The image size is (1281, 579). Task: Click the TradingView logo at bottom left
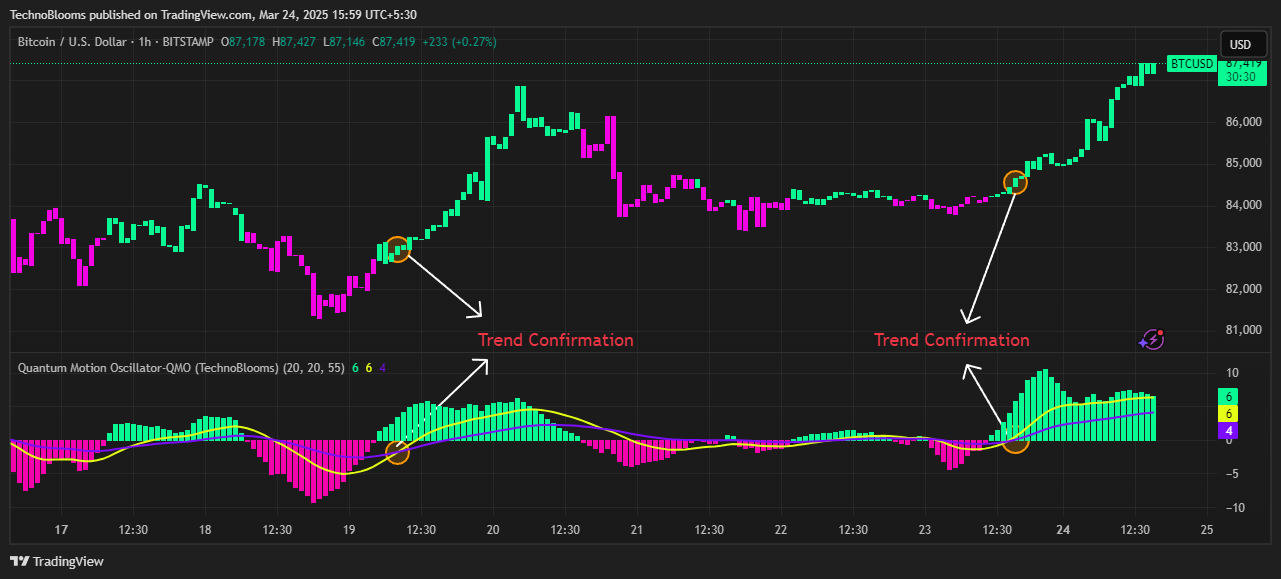57,561
